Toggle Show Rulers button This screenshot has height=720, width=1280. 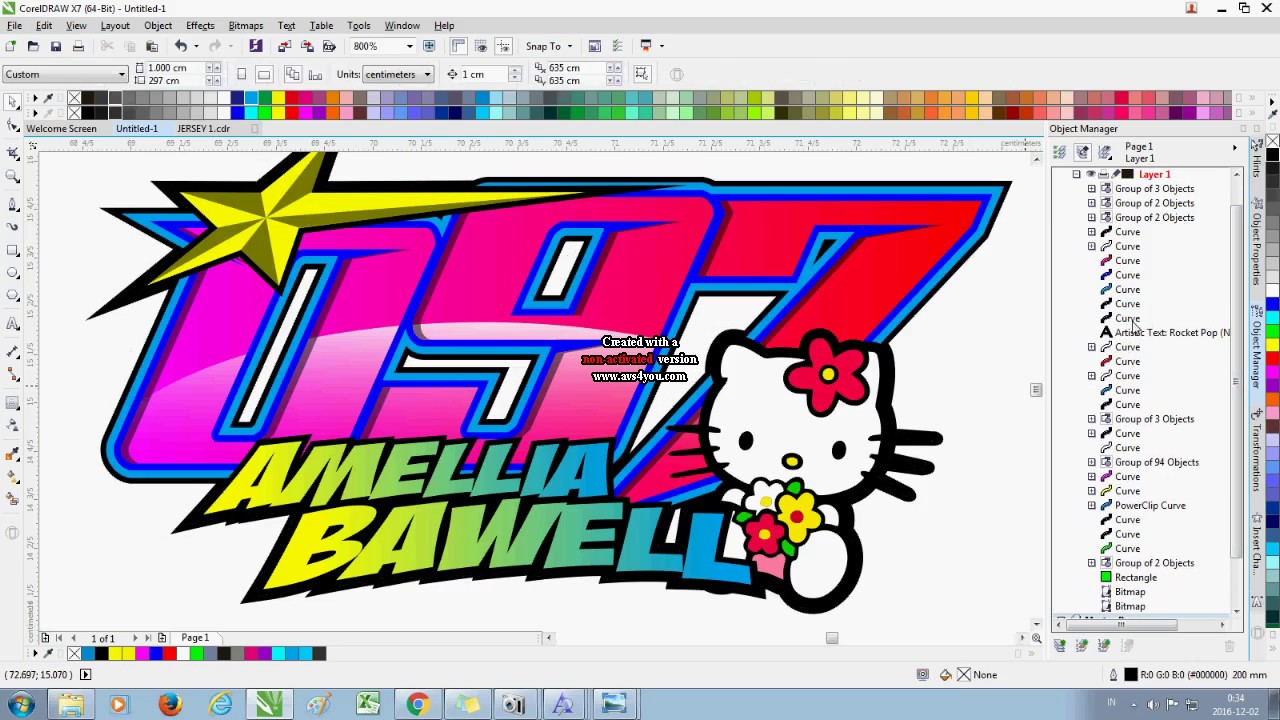click(x=459, y=46)
